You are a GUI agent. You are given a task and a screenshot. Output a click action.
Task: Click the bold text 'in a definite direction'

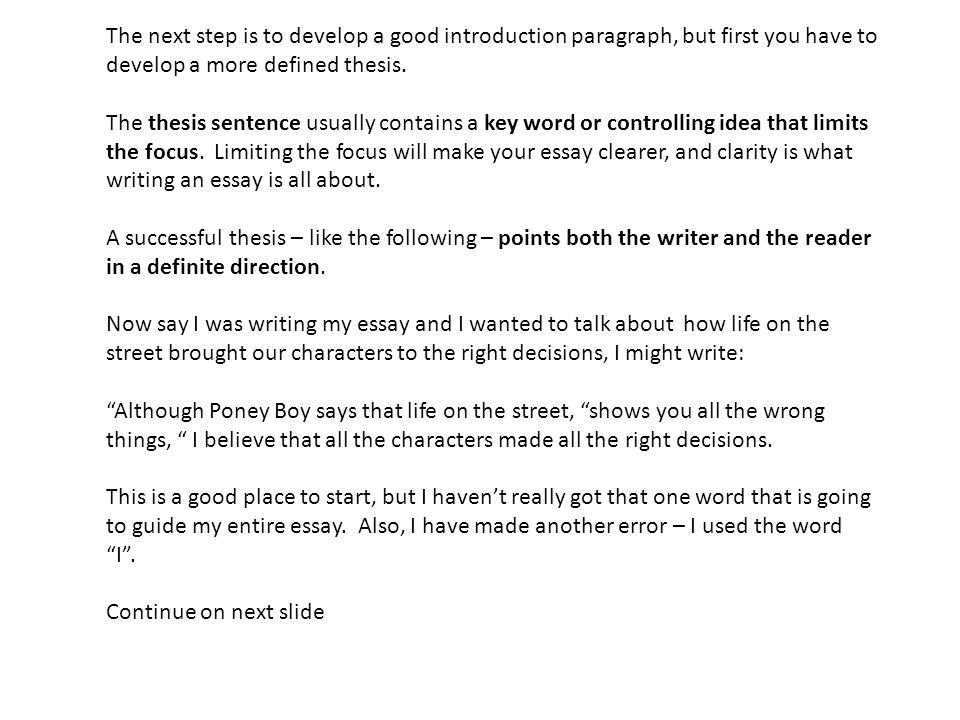[x=213, y=267]
